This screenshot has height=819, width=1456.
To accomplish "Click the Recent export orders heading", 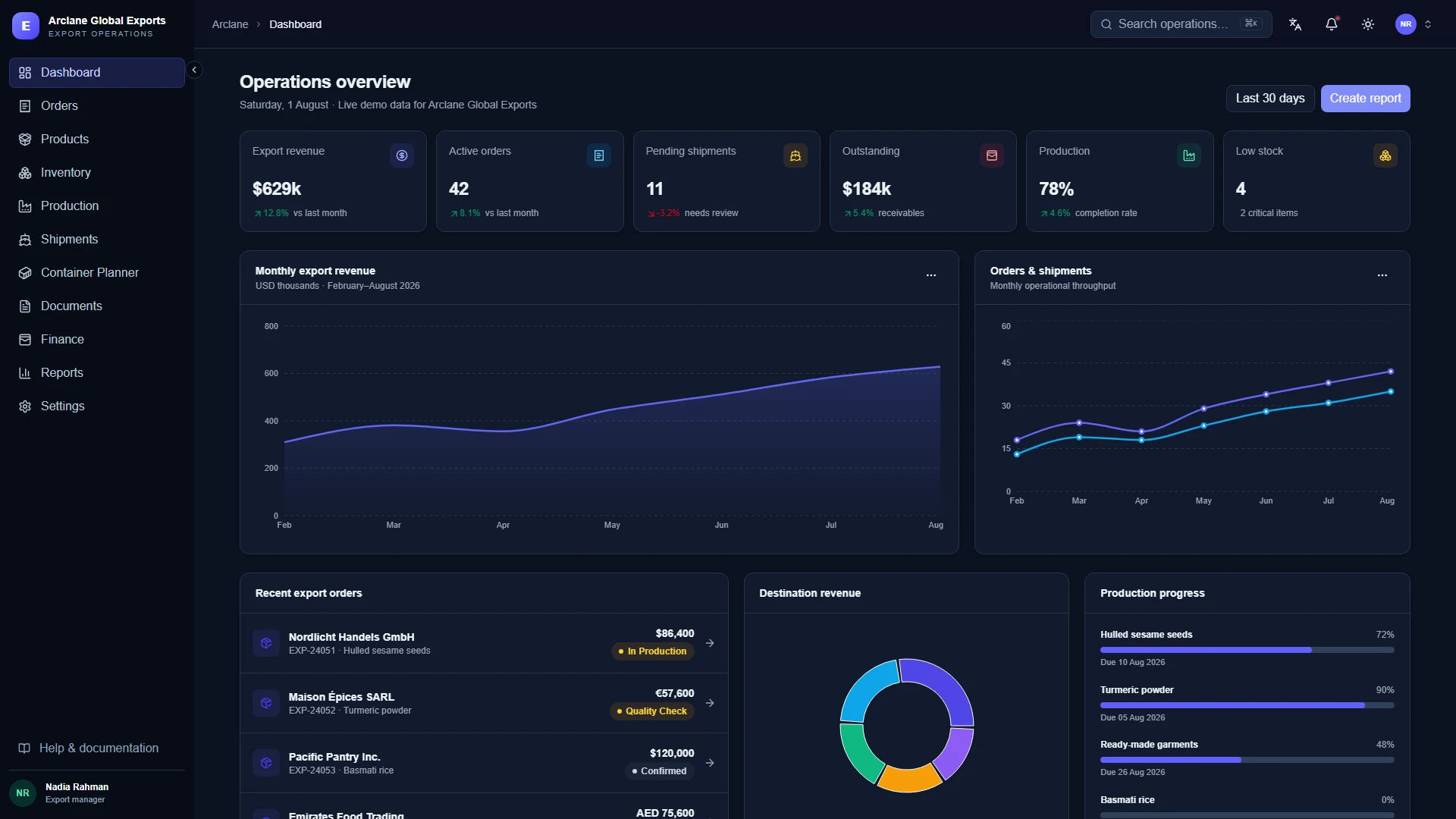I will click(309, 594).
